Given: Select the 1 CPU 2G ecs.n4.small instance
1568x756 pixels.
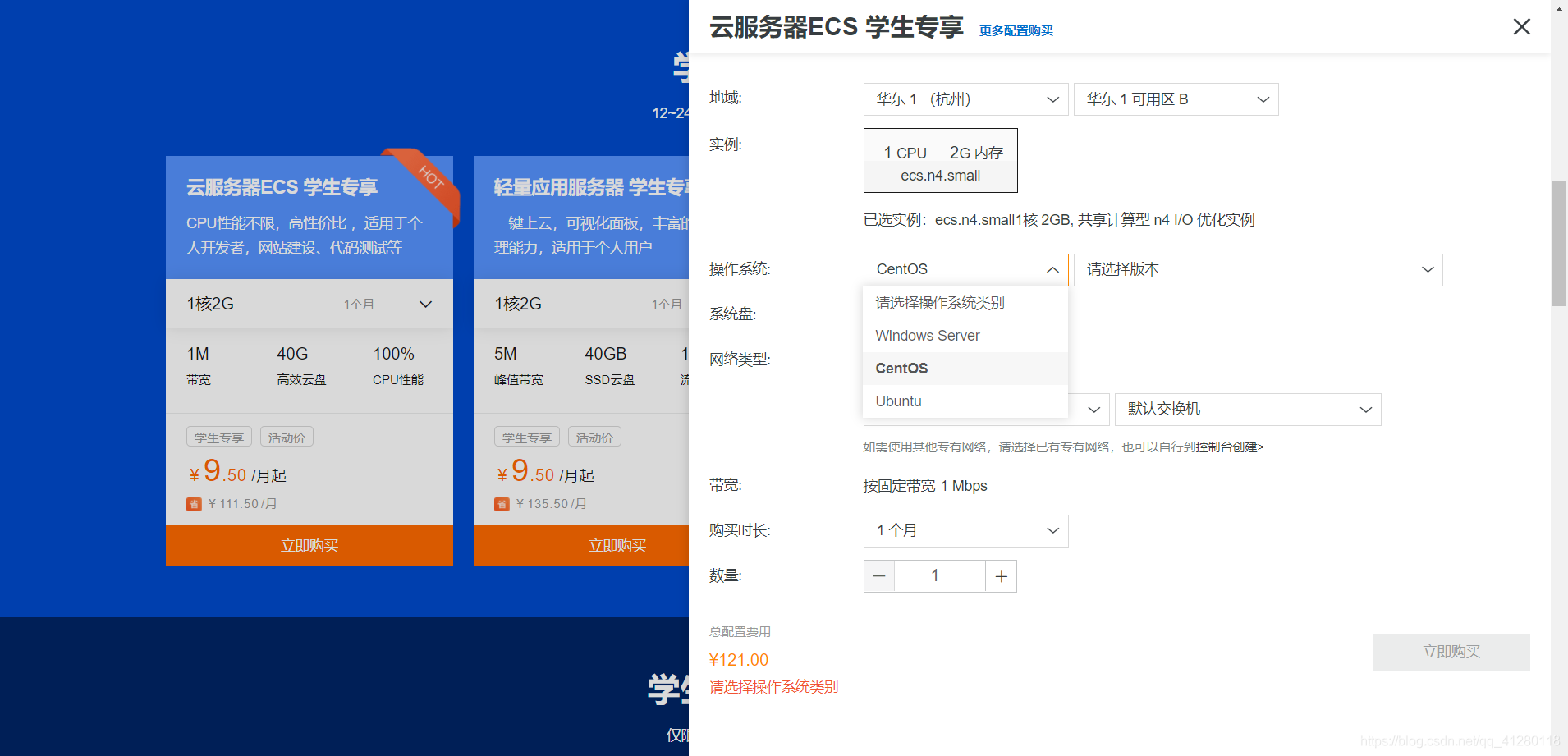Looking at the screenshot, I should pyautogui.click(x=940, y=161).
